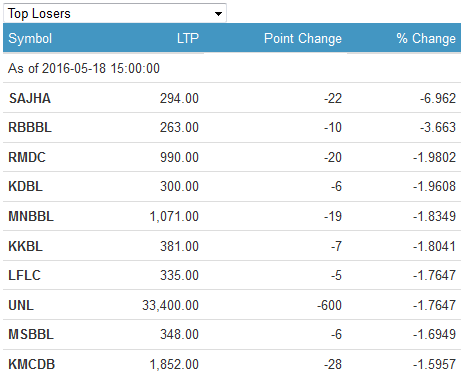The height and width of the screenshot is (376, 462).
Task: Click the Point Change column header
Action: 303,38
